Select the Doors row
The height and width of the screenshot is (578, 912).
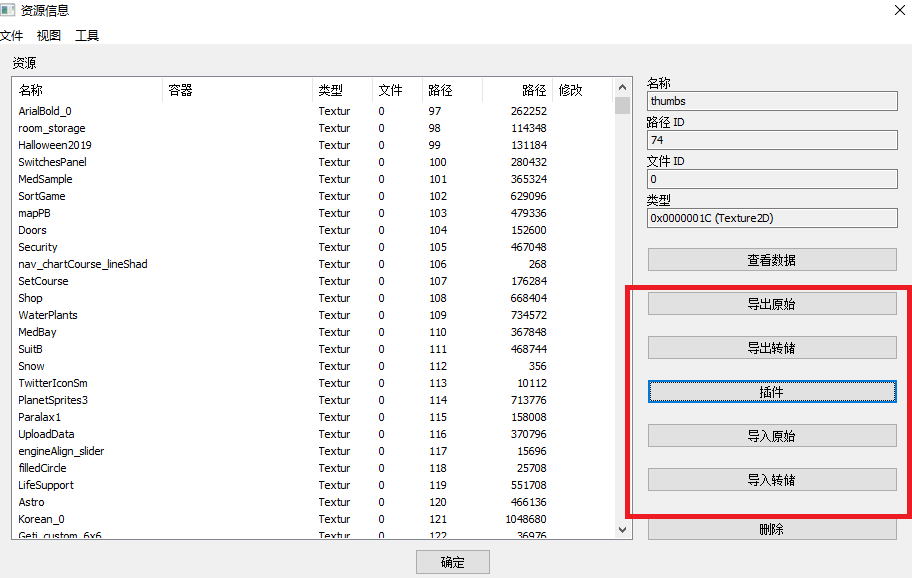[x=313, y=230]
